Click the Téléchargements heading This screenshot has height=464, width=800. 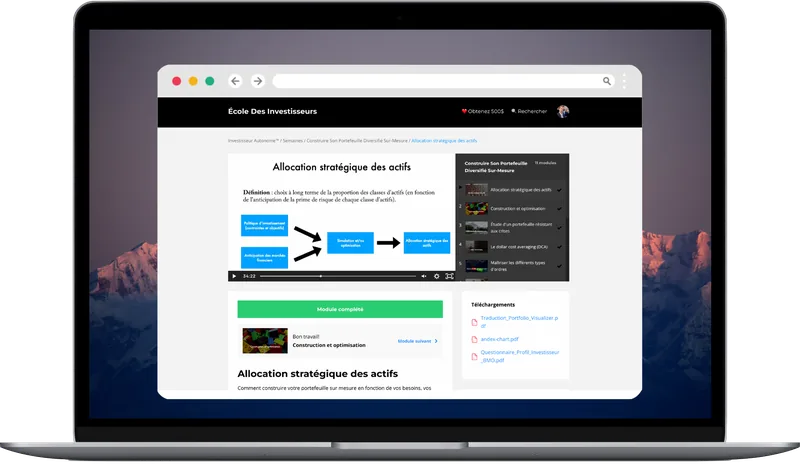point(493,305)
